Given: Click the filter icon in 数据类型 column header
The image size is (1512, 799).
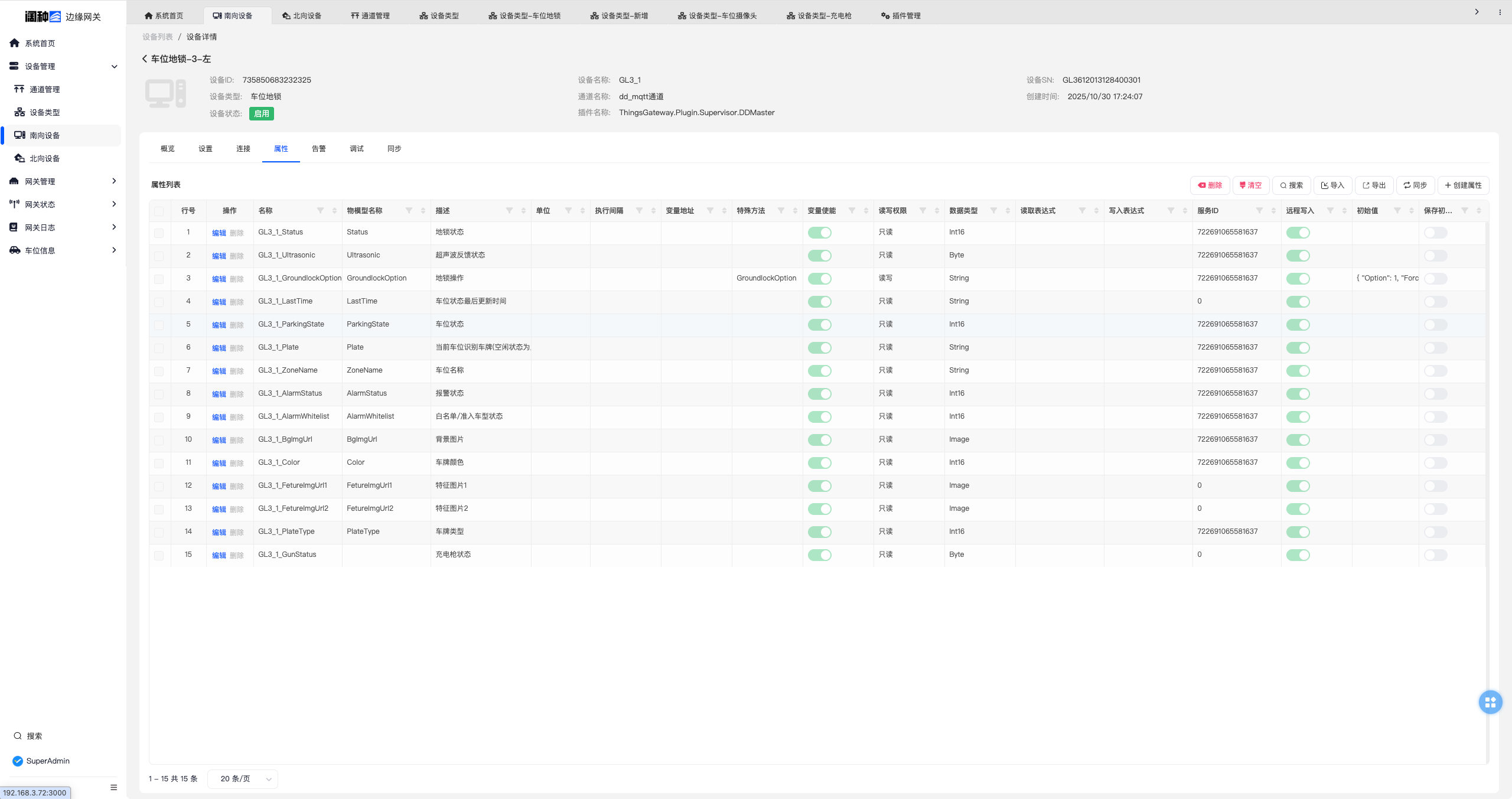Looking at the screenshot, I should [x=993, y=211].
